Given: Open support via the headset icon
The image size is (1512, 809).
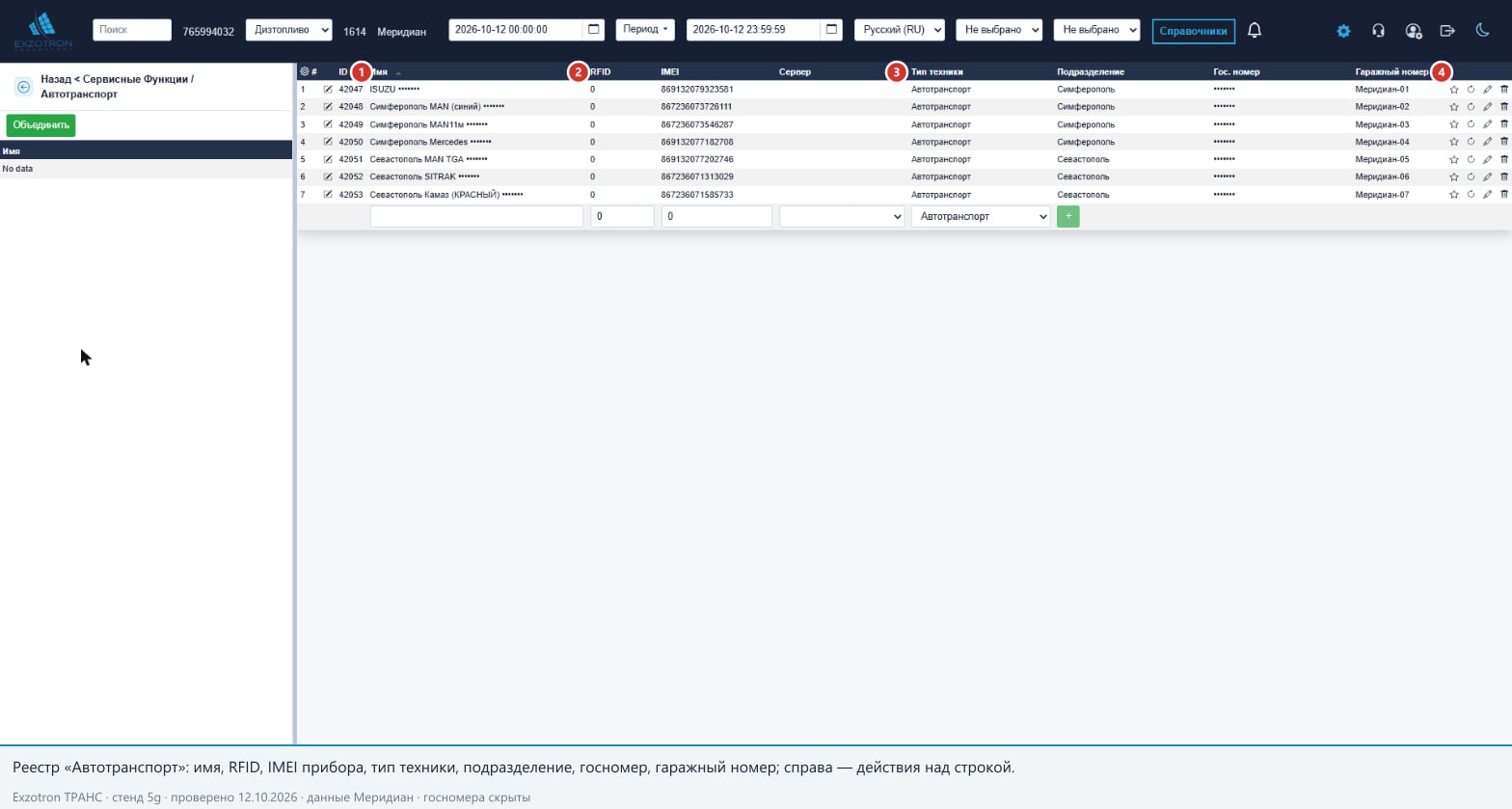Looking at the screenshot, I should pos(1378,31).
